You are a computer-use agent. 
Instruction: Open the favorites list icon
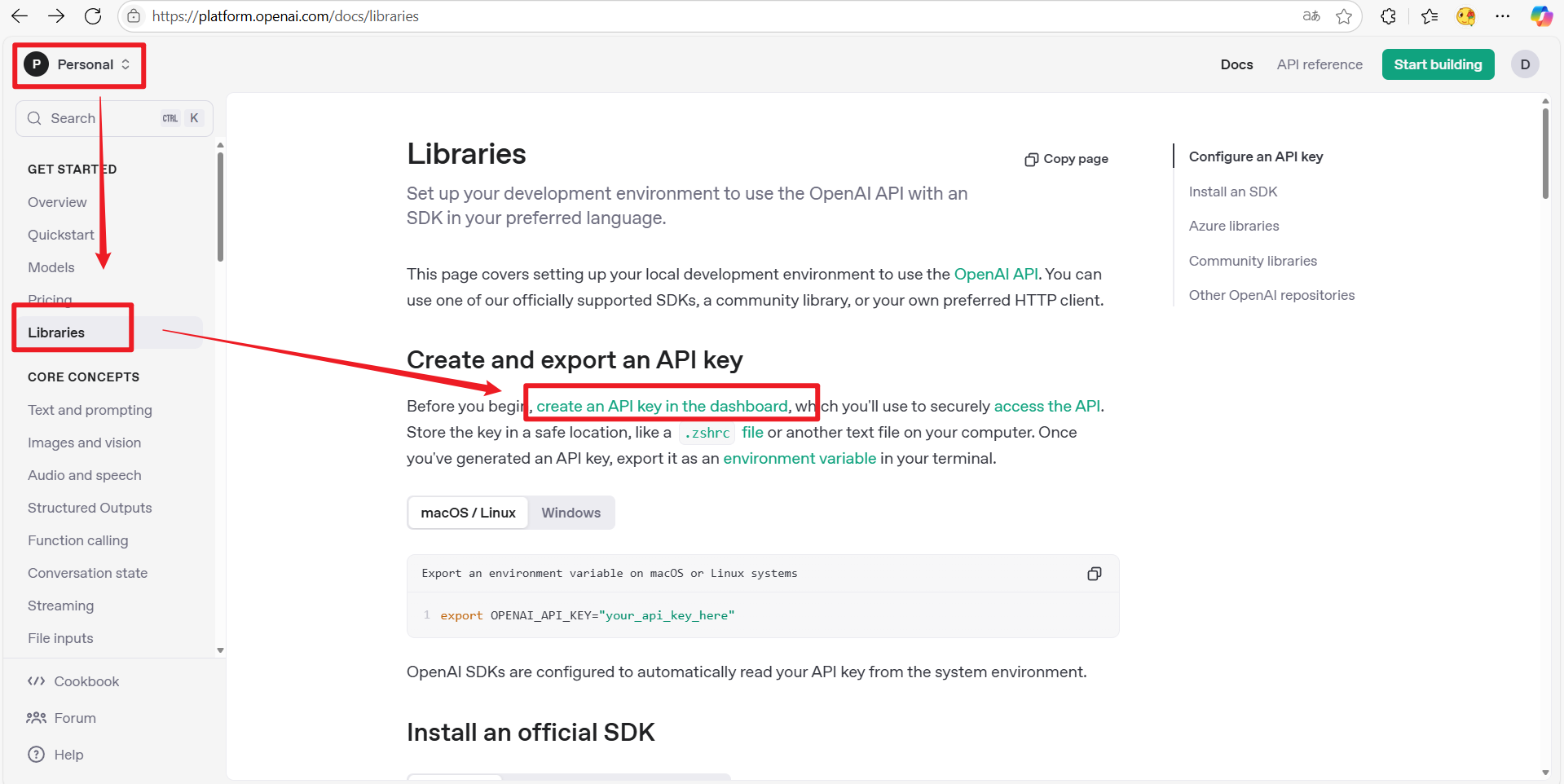[x=1430, y=16]
